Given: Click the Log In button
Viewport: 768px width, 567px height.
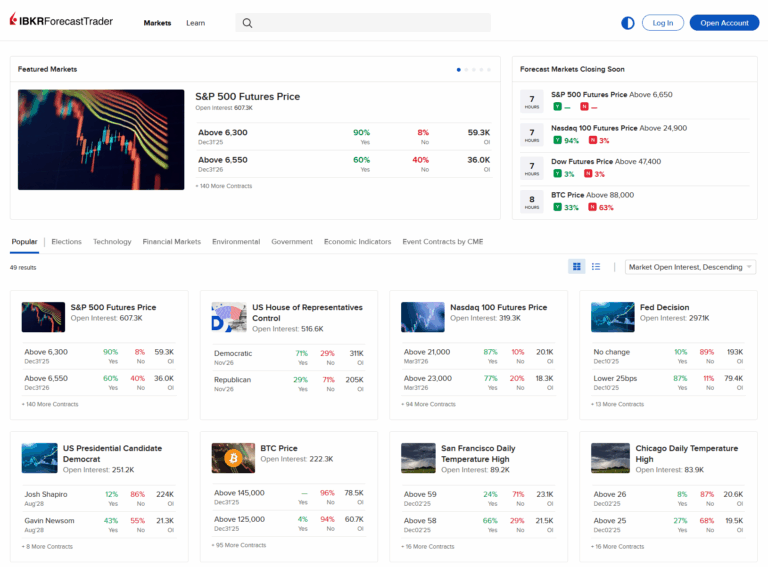Looking at the screenshot, I should 663,23.
